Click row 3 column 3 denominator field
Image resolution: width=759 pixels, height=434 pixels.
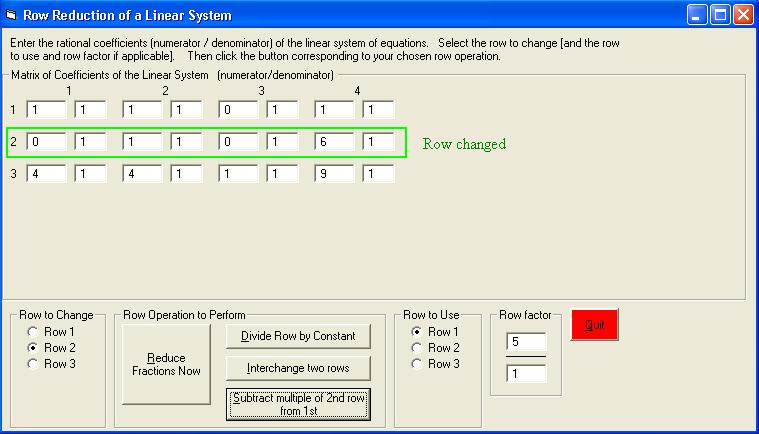(282, 174)
